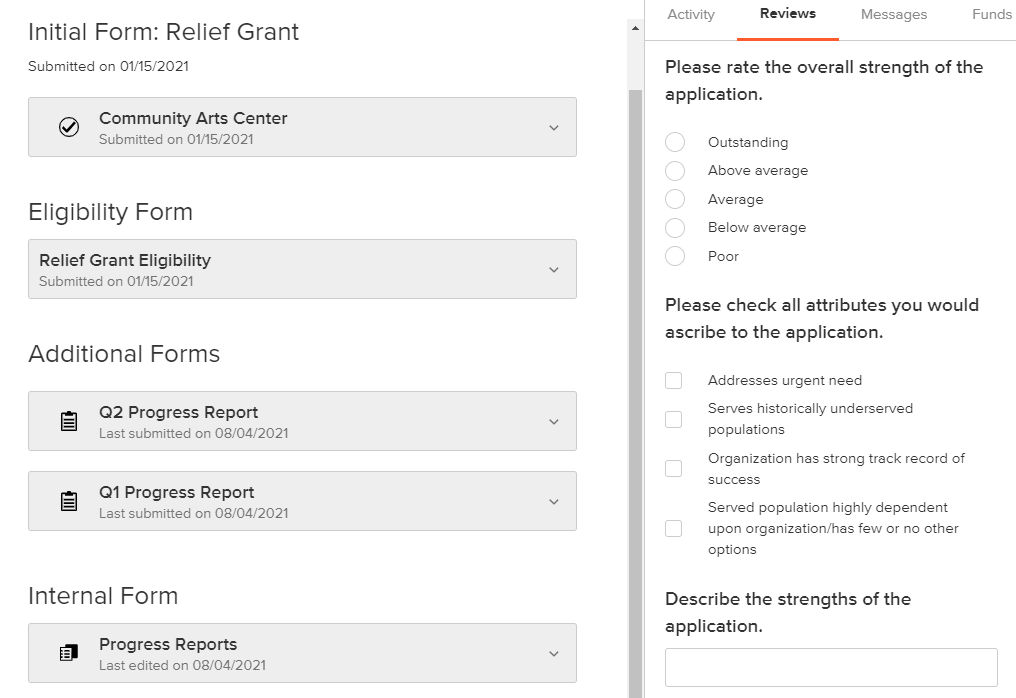Select the Above average rating
1016x698 pixels.
(x=675, y=170)
